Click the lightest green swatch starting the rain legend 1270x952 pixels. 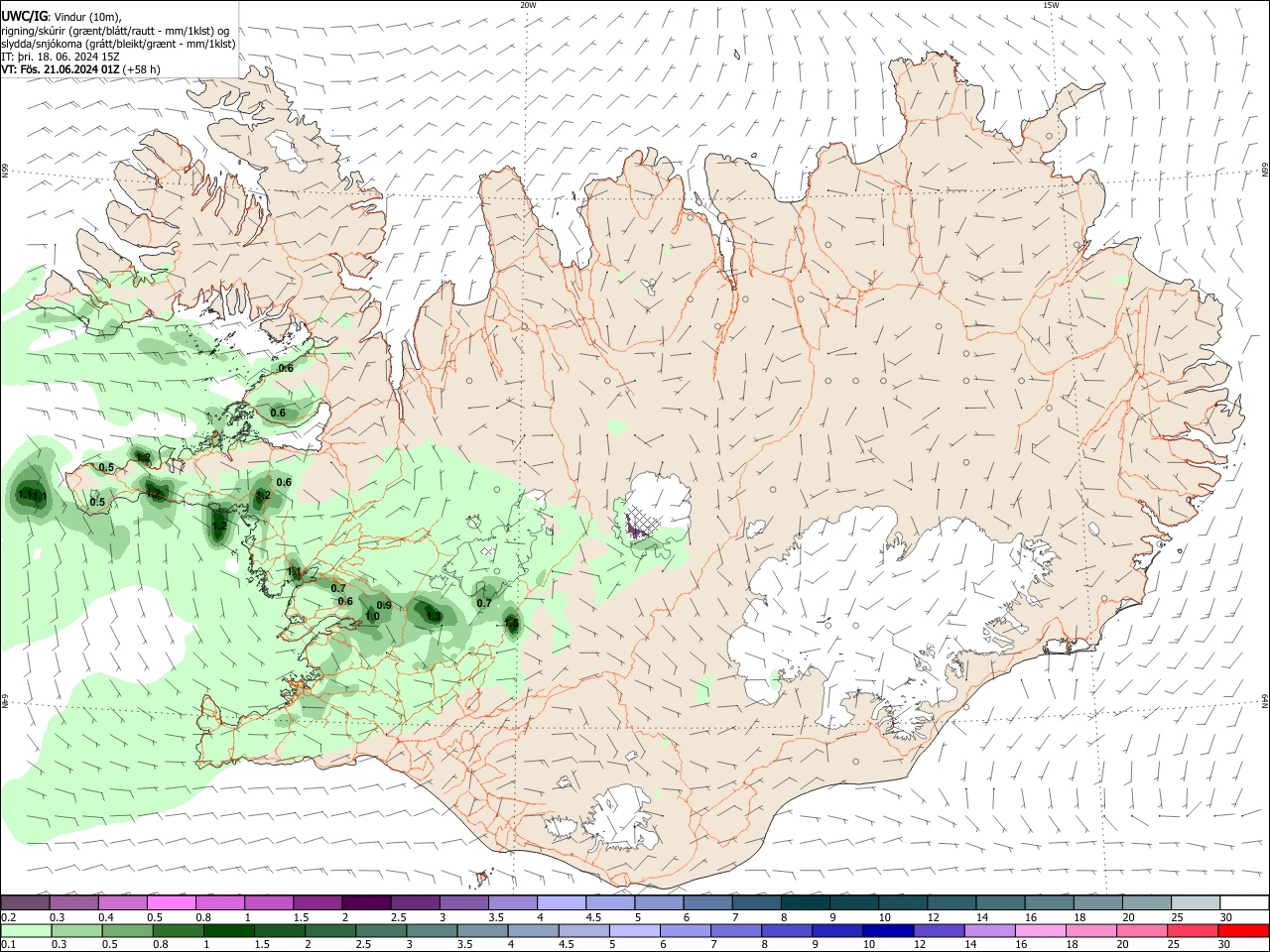point(25,930)
